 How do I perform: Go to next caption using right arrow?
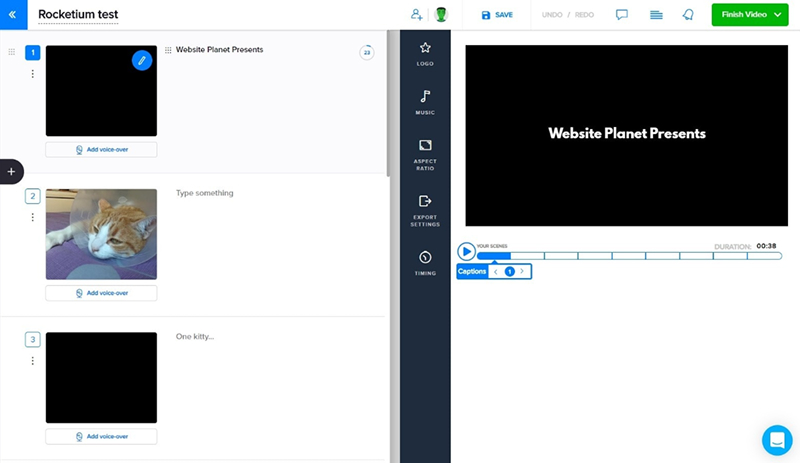pos(522,271)
